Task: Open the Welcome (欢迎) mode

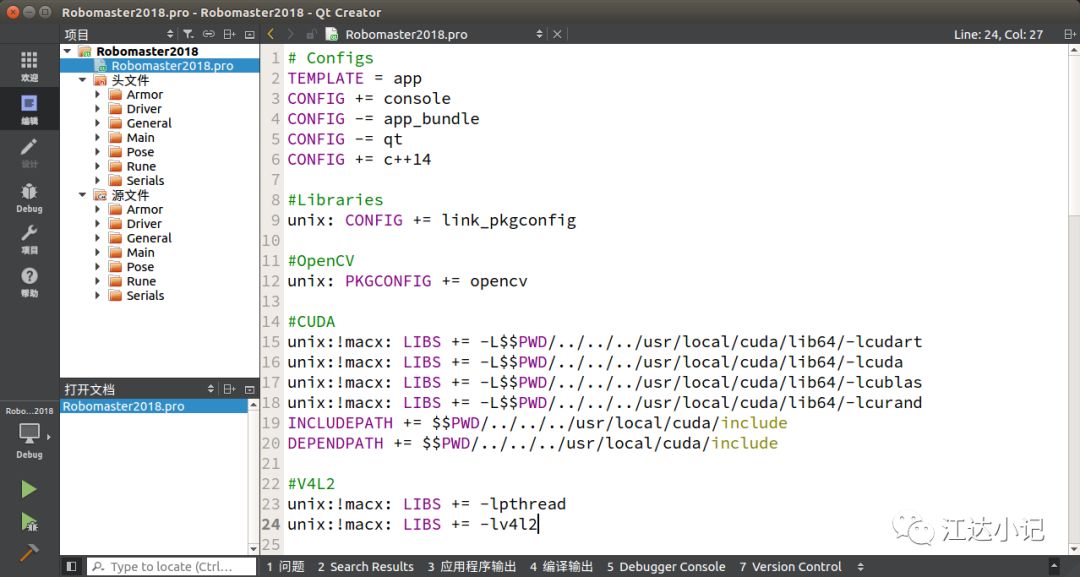Action: point(29,66)
